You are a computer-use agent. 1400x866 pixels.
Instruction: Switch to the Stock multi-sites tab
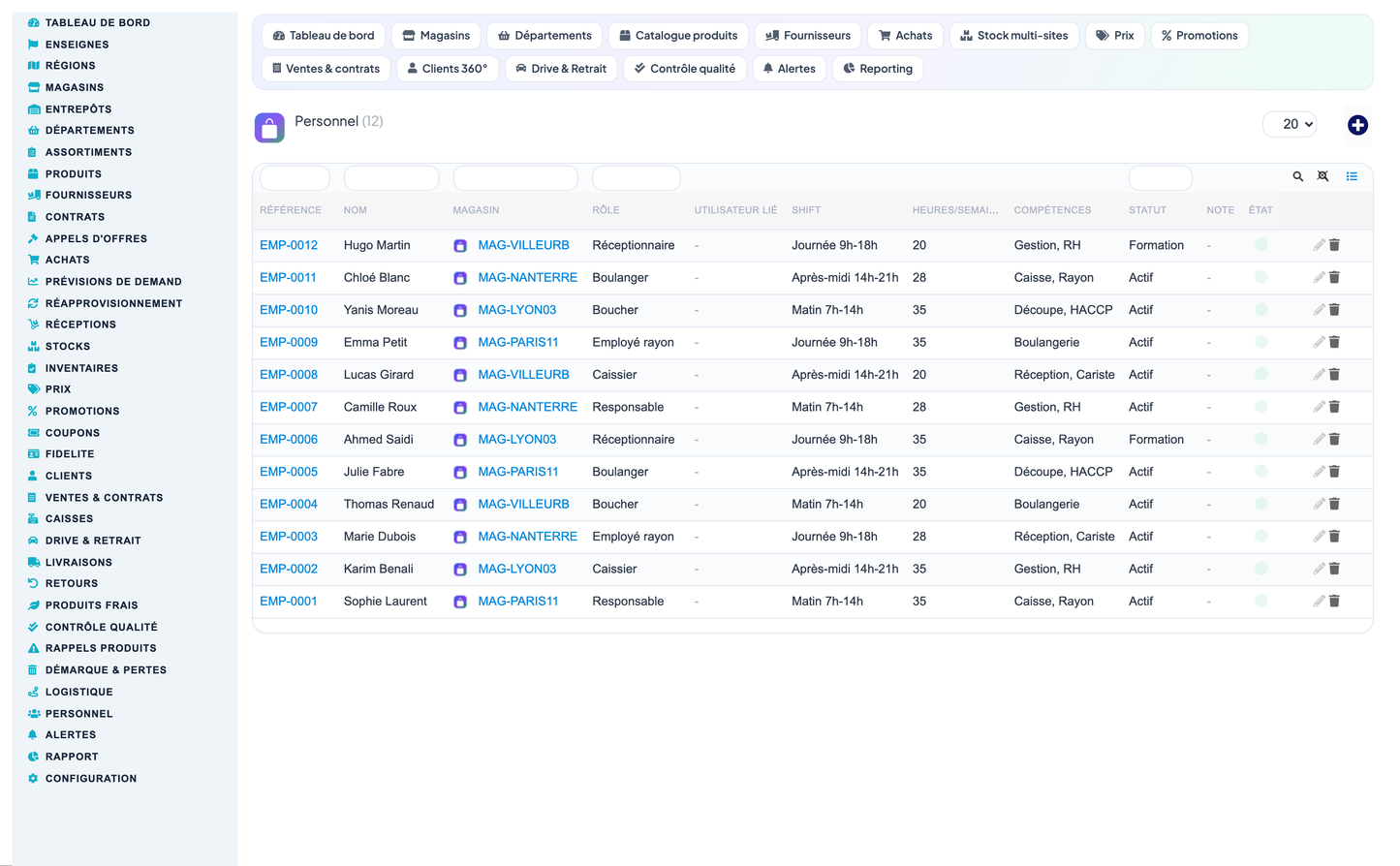pyautogui.click(x=1014, y=36)
